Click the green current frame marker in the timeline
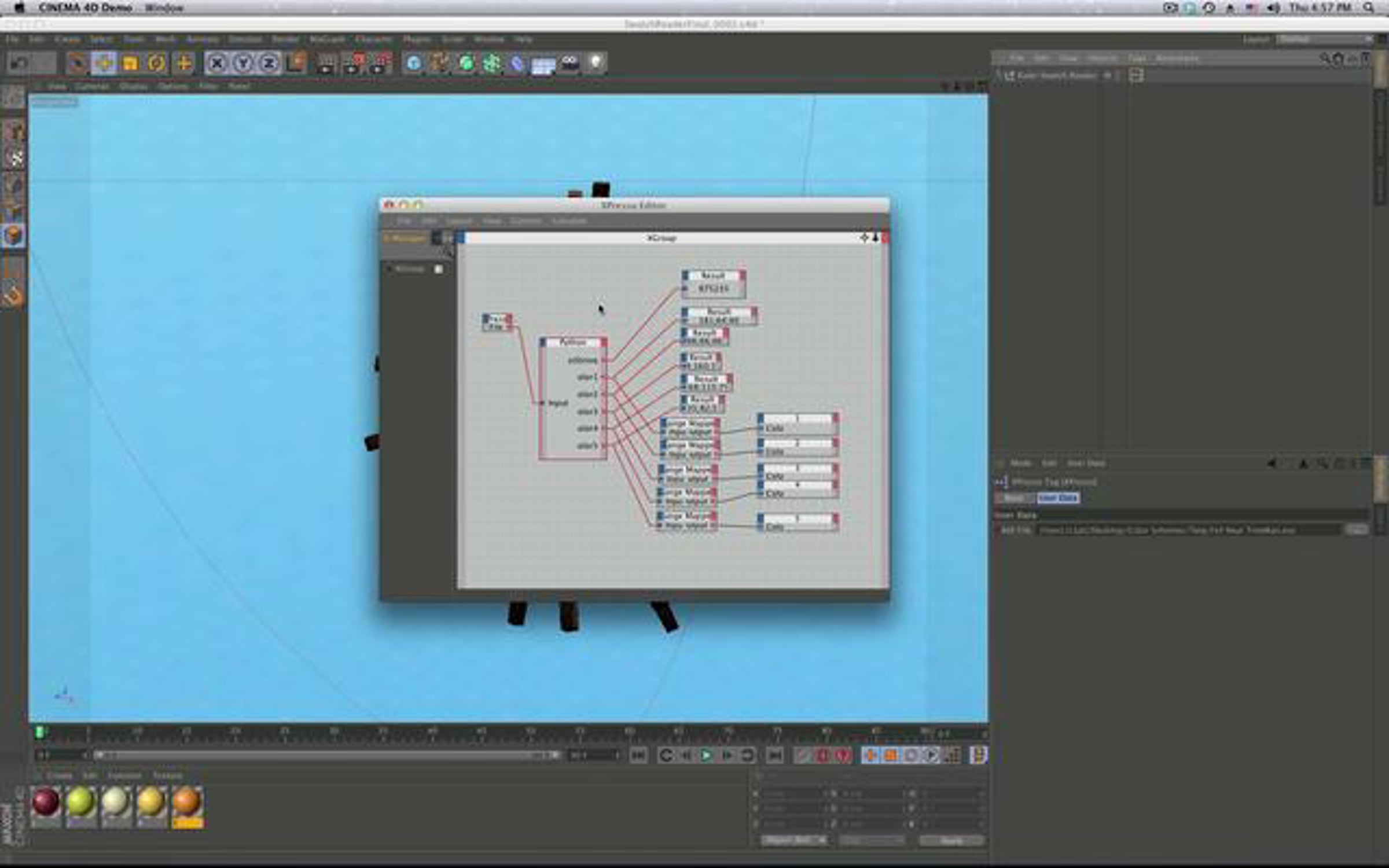Viewport: 1389px width, 868px height. [x=39, y=733]
